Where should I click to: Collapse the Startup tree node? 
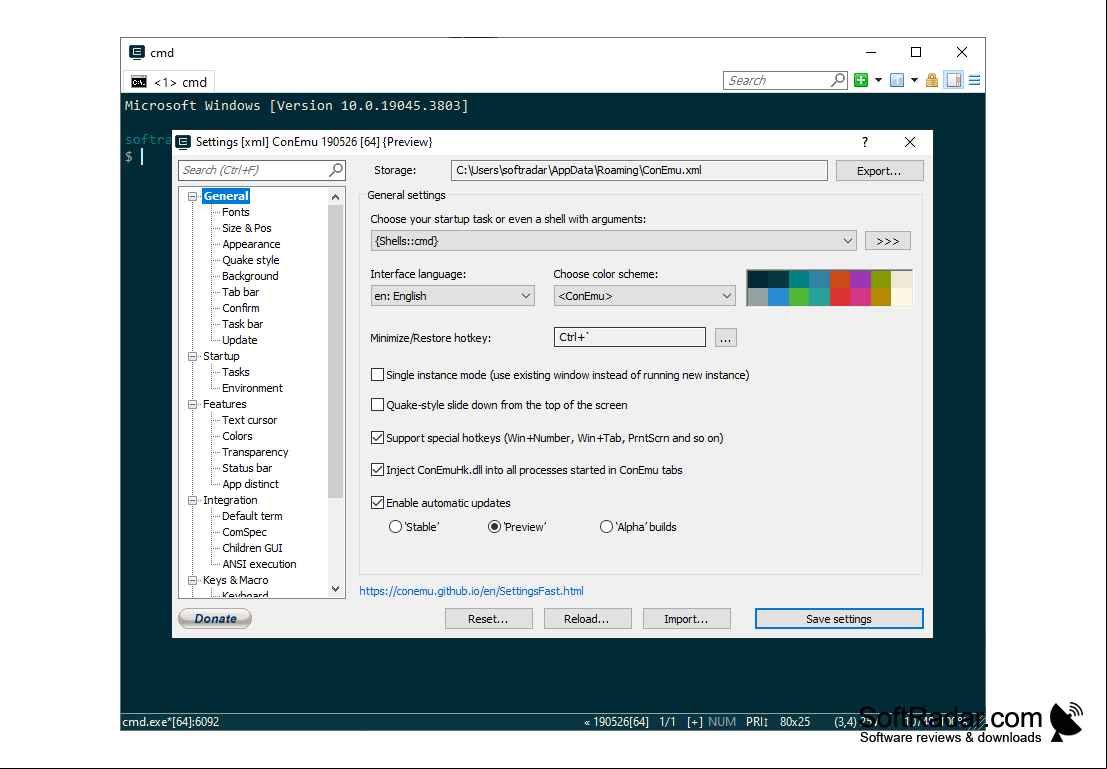(192, 357)
